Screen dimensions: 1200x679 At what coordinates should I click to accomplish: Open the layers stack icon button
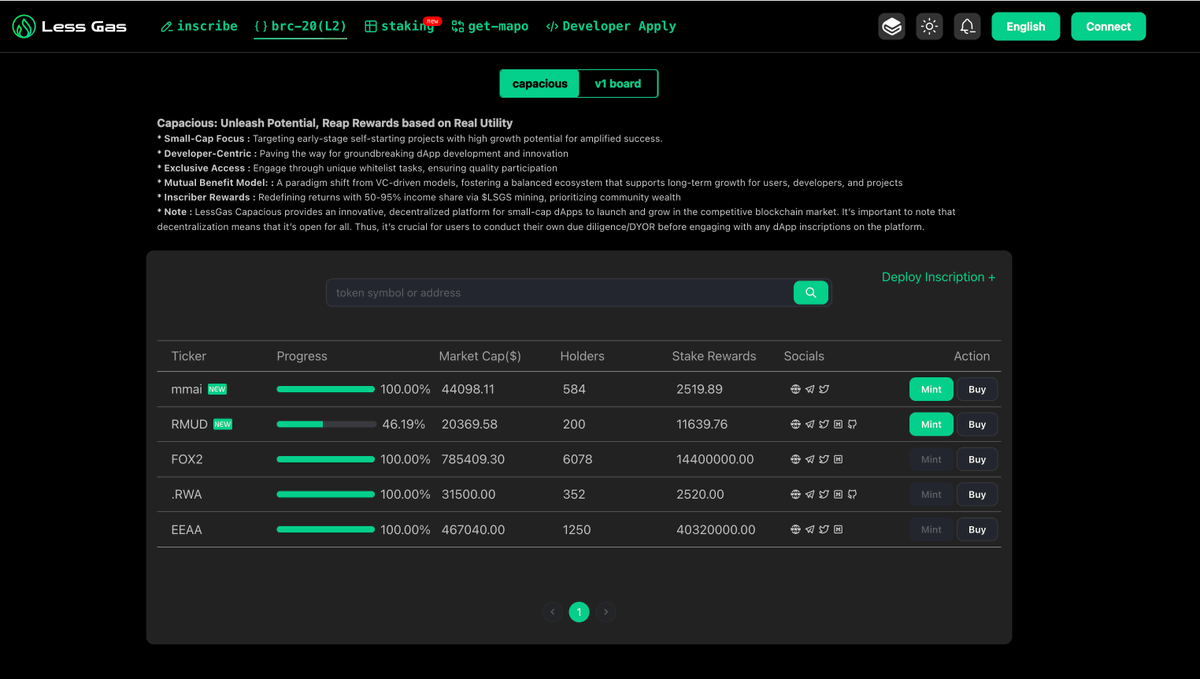[892, 27]
